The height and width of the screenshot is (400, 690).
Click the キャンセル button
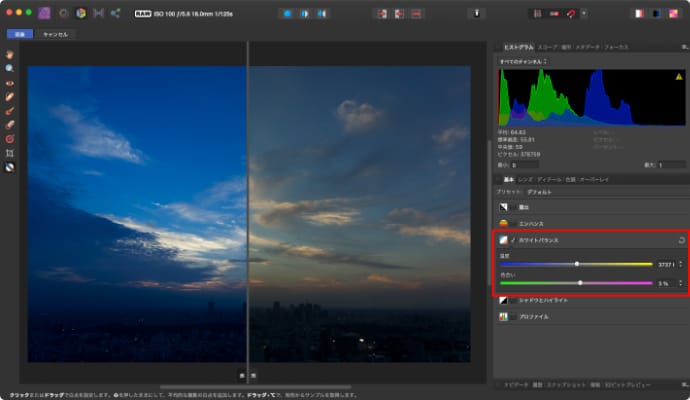[55, 34]
